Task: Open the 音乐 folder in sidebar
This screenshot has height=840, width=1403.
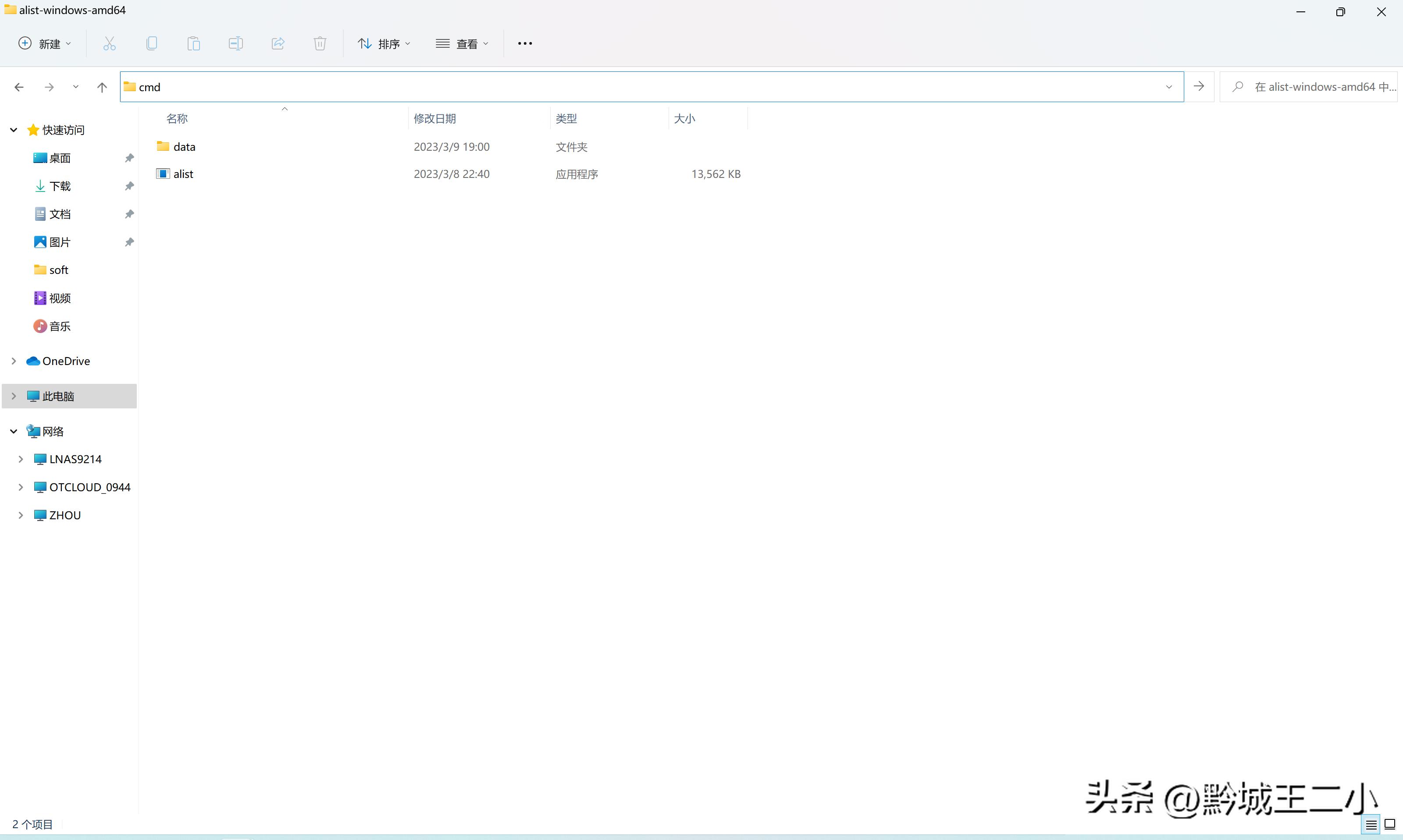Action: (x=61, y=326)
